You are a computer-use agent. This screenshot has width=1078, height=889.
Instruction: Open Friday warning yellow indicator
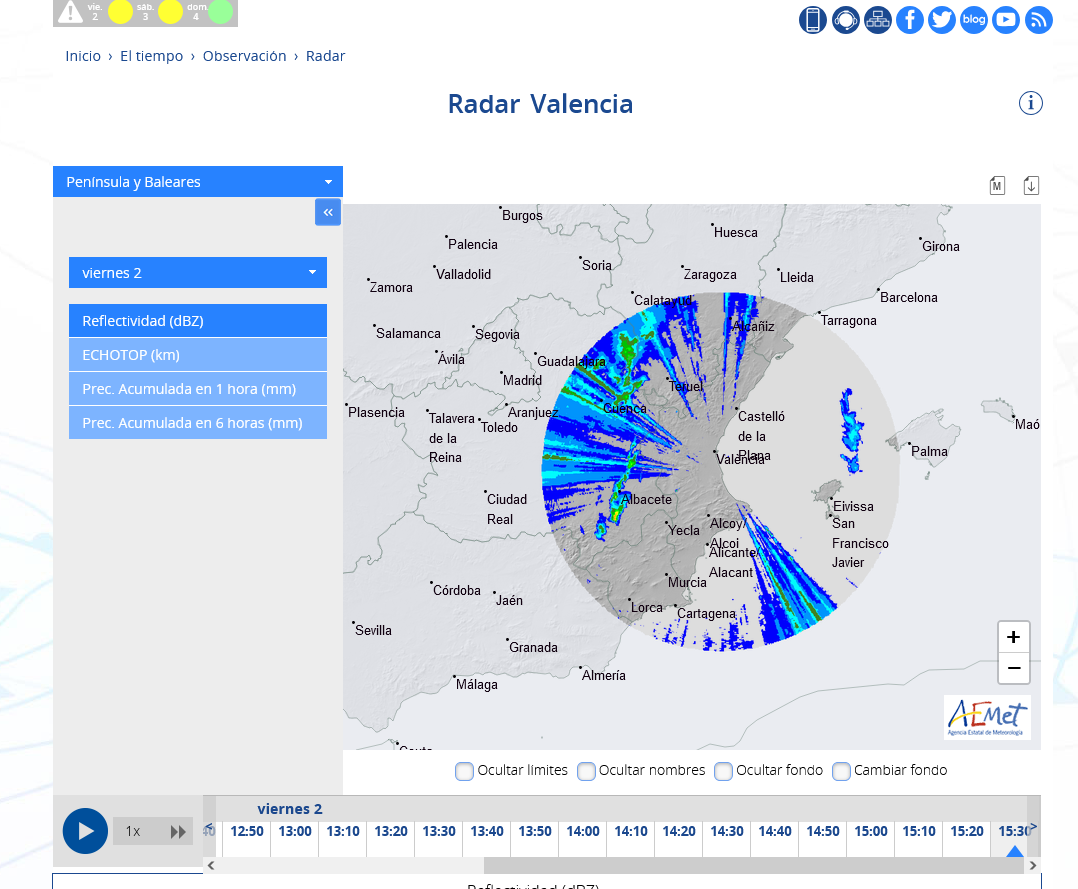pos(120,12)
